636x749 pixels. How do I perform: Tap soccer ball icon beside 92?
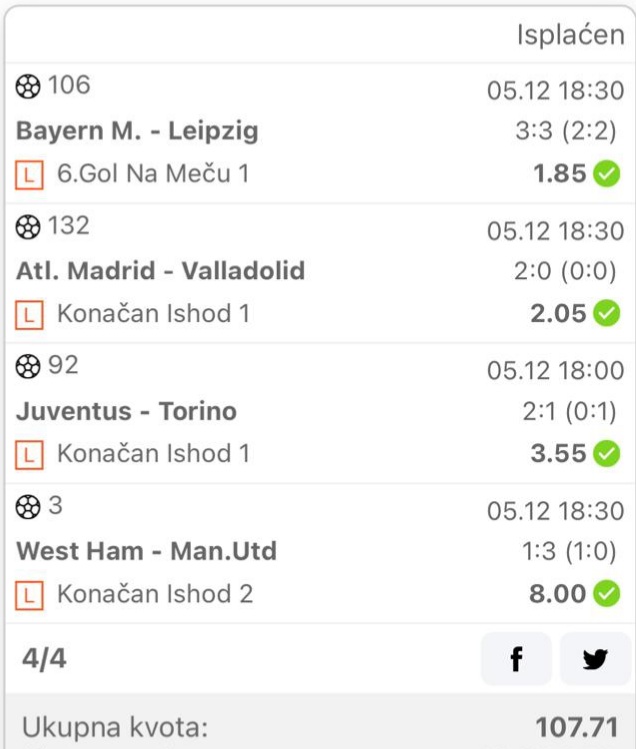(x=28, y=367)
